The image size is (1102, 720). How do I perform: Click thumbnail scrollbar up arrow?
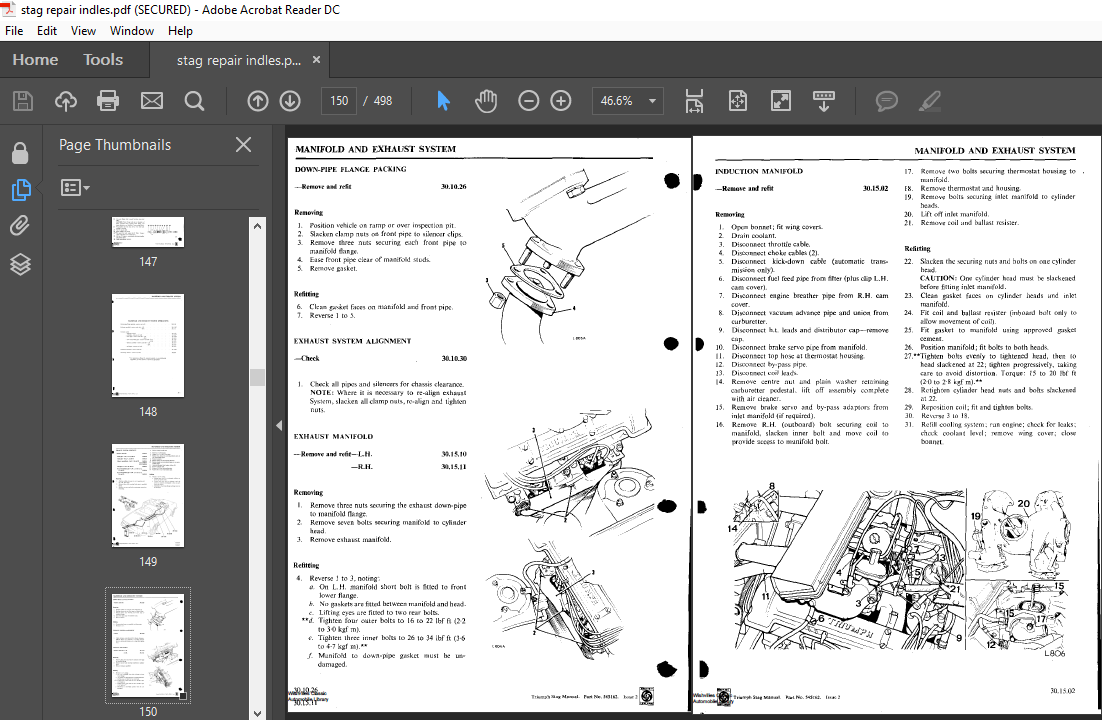[257, 226]
